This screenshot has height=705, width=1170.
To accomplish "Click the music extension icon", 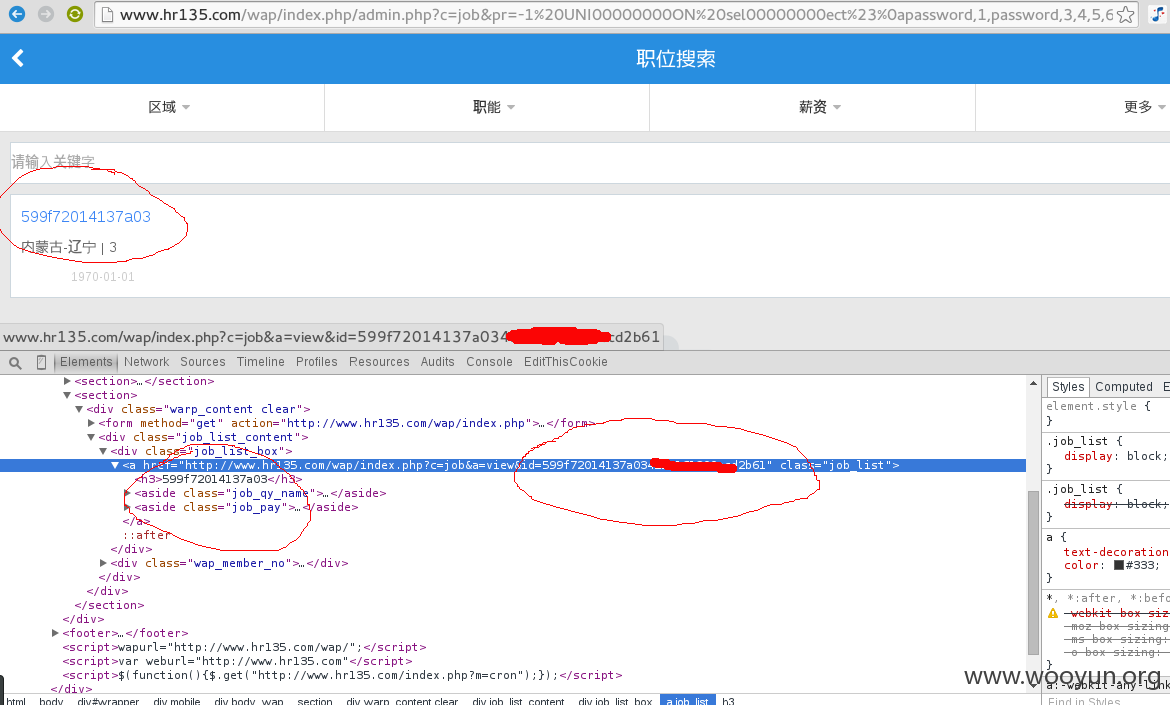I will coord(1157,14).
